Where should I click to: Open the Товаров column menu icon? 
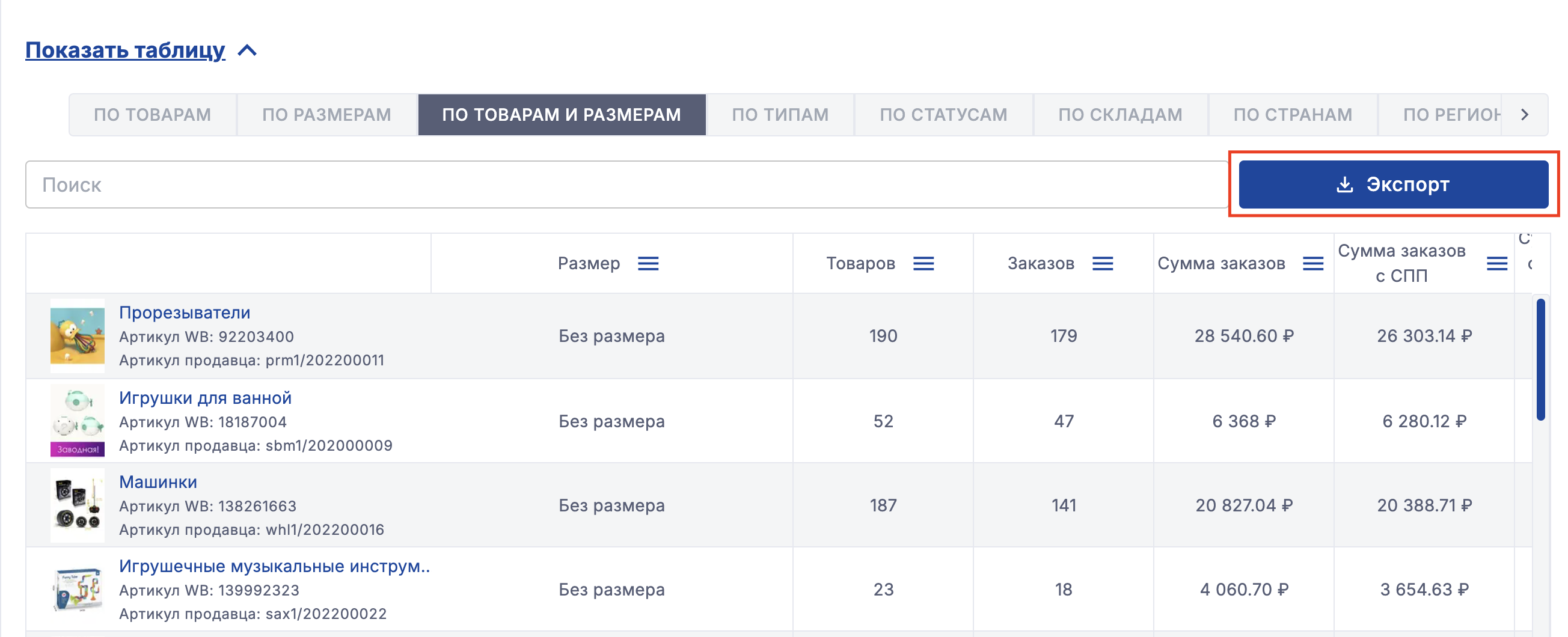(x=923, y=263)
